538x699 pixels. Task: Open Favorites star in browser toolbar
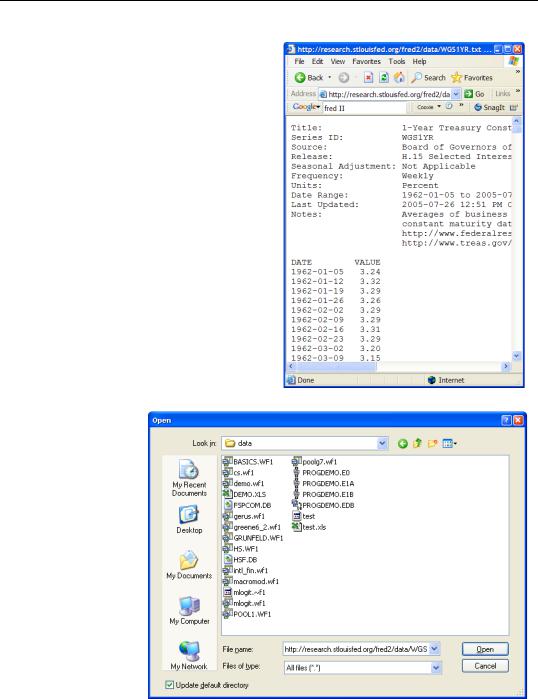click(x=472, y=78)
